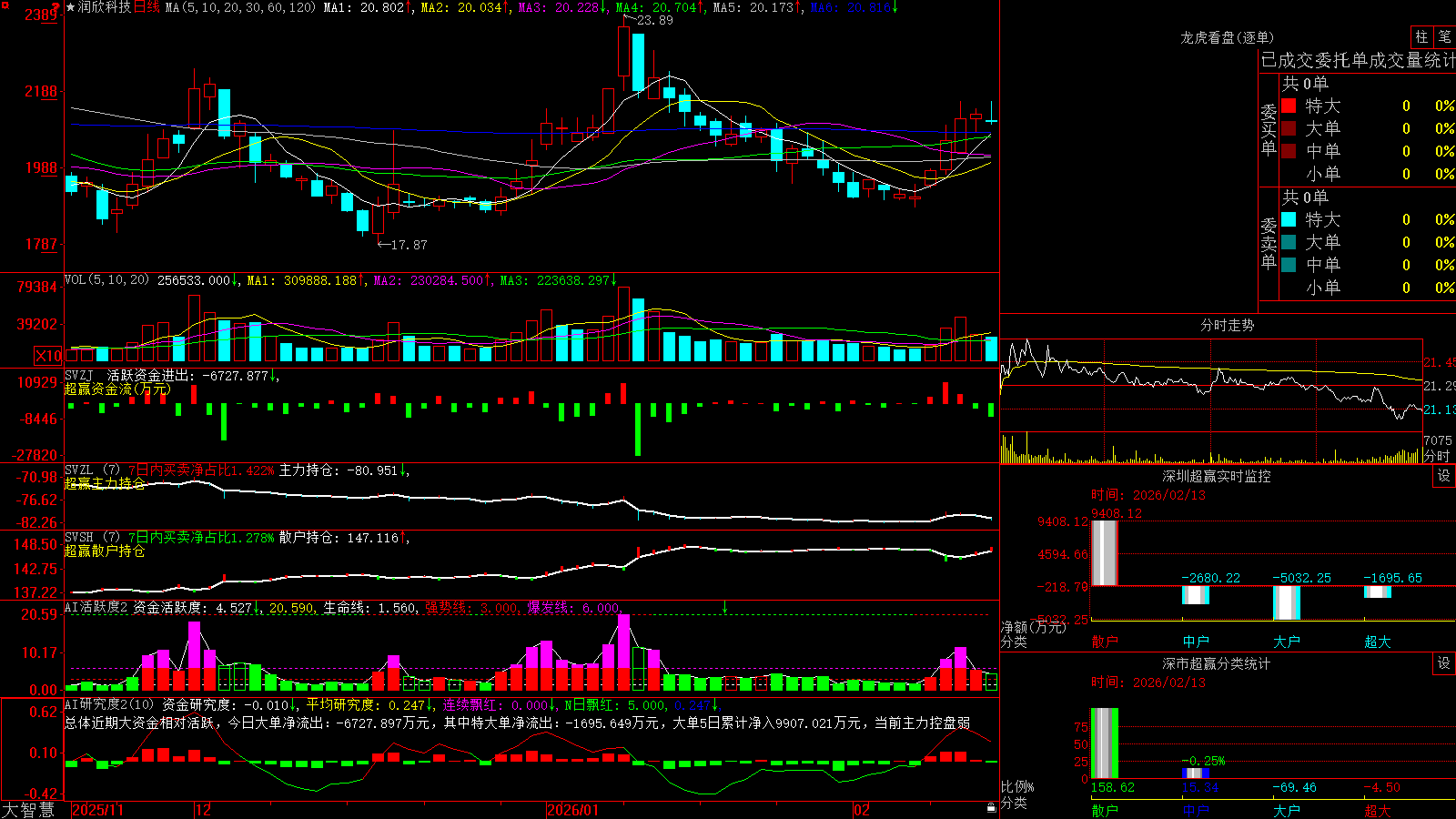Click the blue 中户 bar labeled -0.25%
This screenshot has width=1456, height=819.
coord(1196,773)
